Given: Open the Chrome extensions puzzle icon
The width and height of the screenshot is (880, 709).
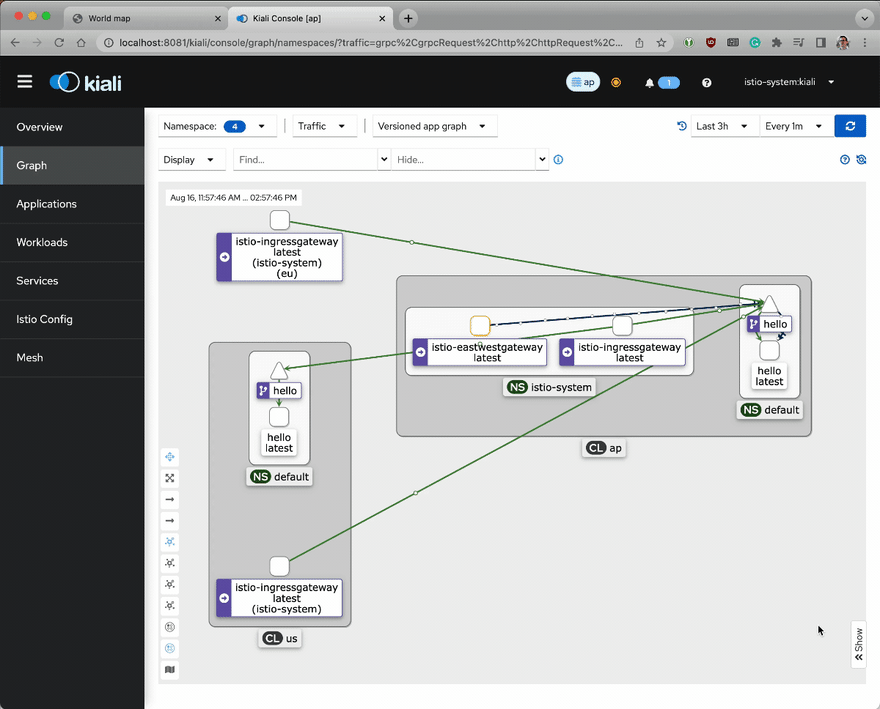Looking at the screenshot, I should pyautogui.click(x=777, y=43).
